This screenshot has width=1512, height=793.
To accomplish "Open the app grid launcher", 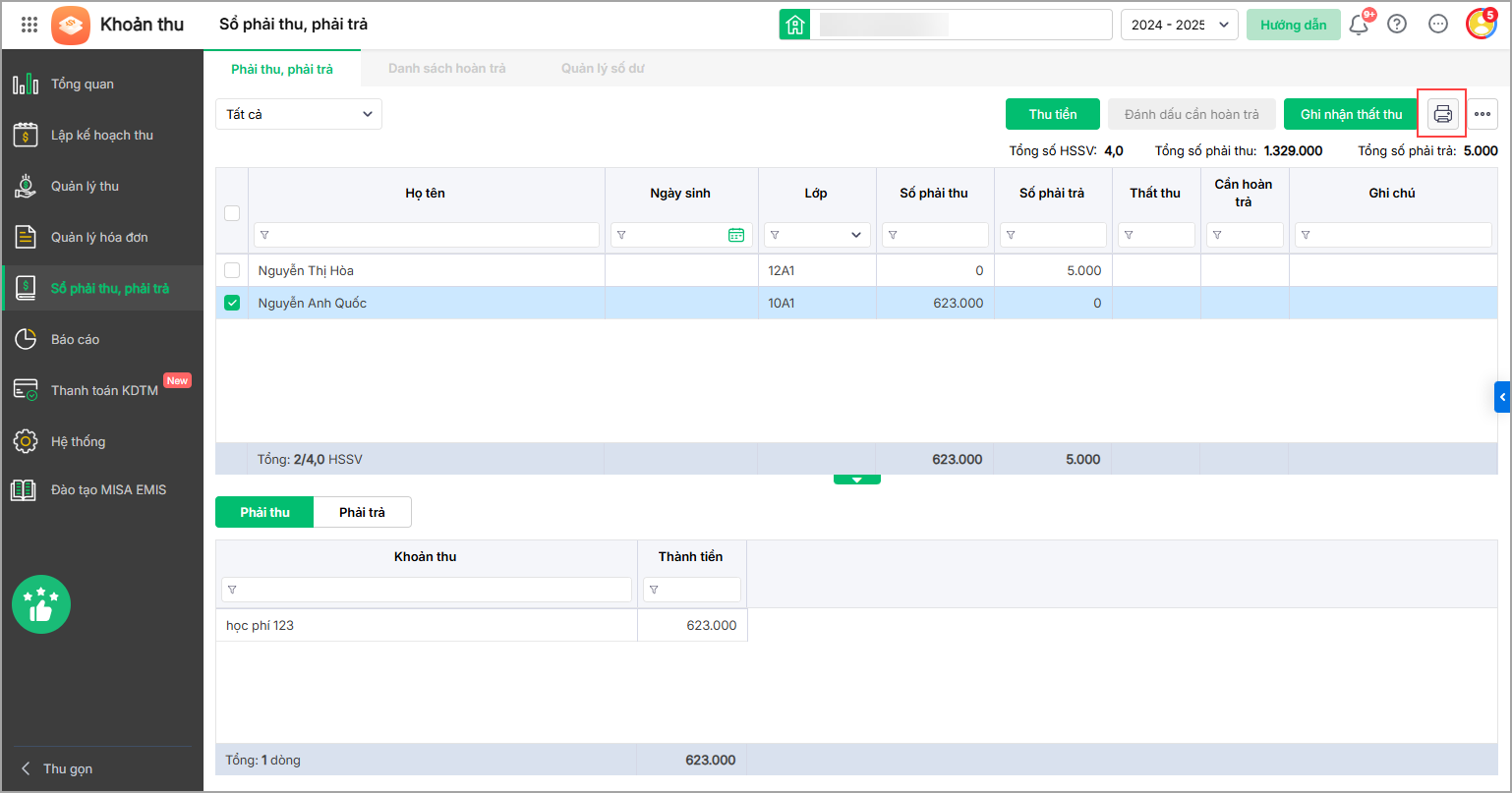I will tap(29, 25).
